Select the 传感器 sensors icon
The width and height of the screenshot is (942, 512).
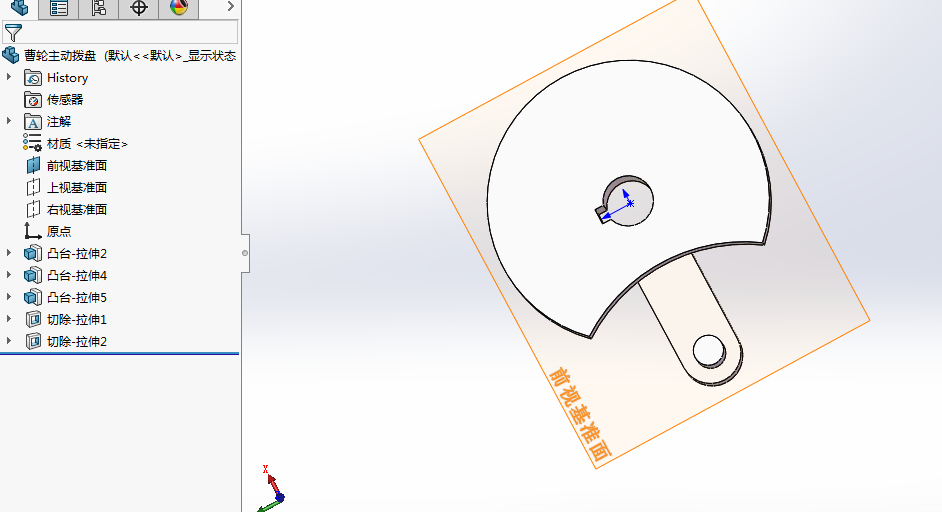[x=33, y=100]
